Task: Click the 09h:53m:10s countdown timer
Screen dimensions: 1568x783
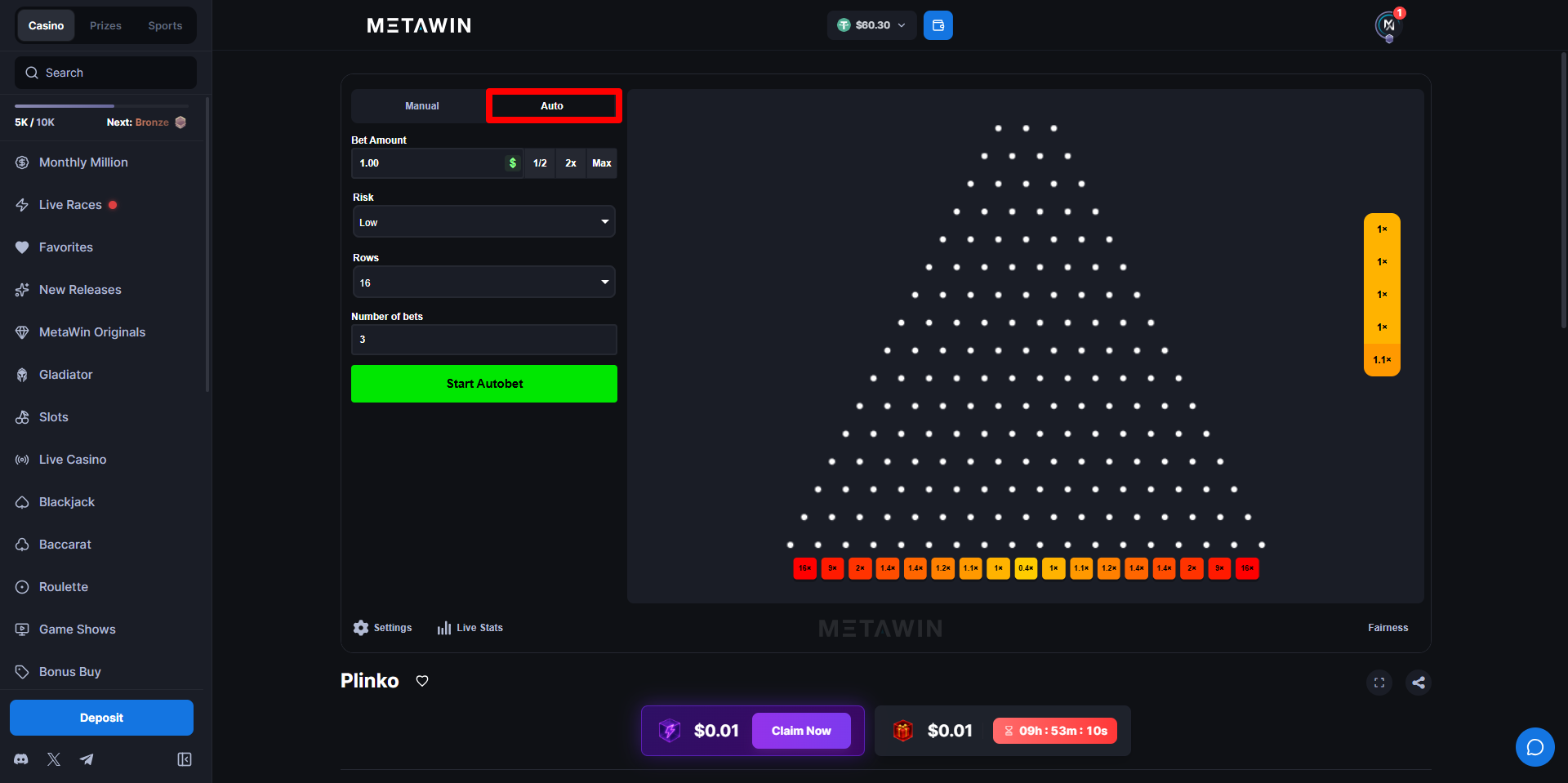Action: [1055, 731]
